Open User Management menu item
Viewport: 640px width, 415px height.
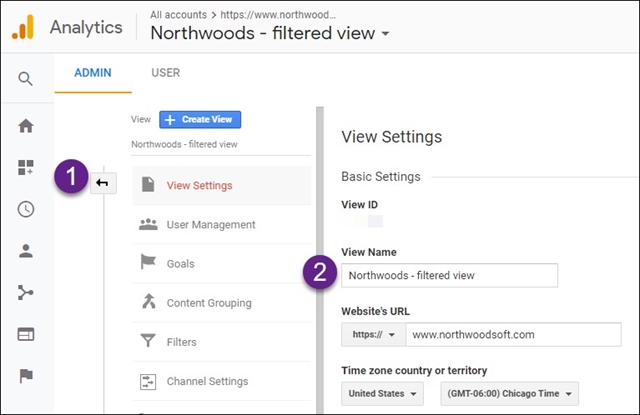click(222, 224)
